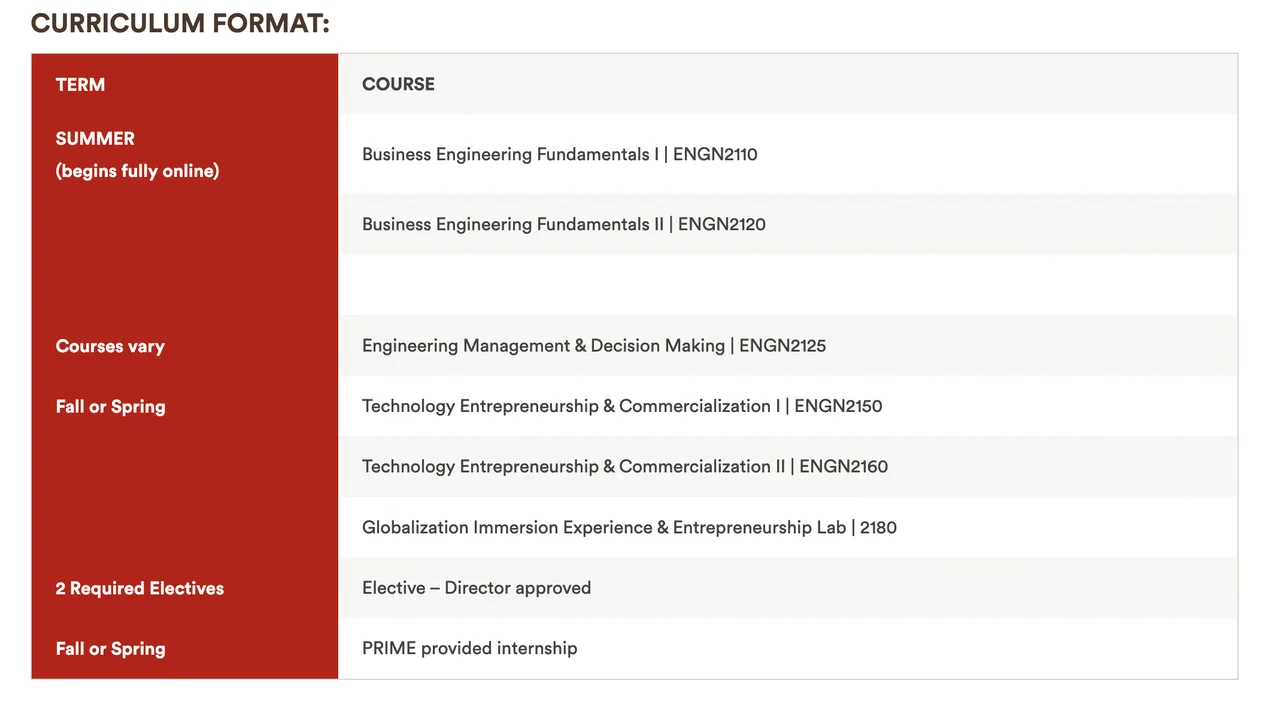Click the "(begins fully online)" note
Image resolution: width=1280 pixels, height=708 pixels.
137,171
